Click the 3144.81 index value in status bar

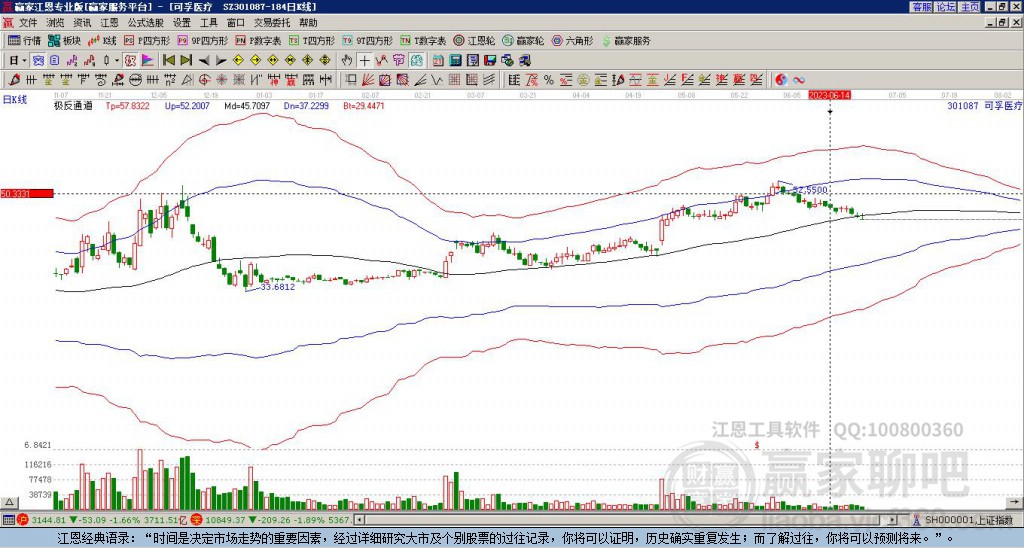pos(49,520)
